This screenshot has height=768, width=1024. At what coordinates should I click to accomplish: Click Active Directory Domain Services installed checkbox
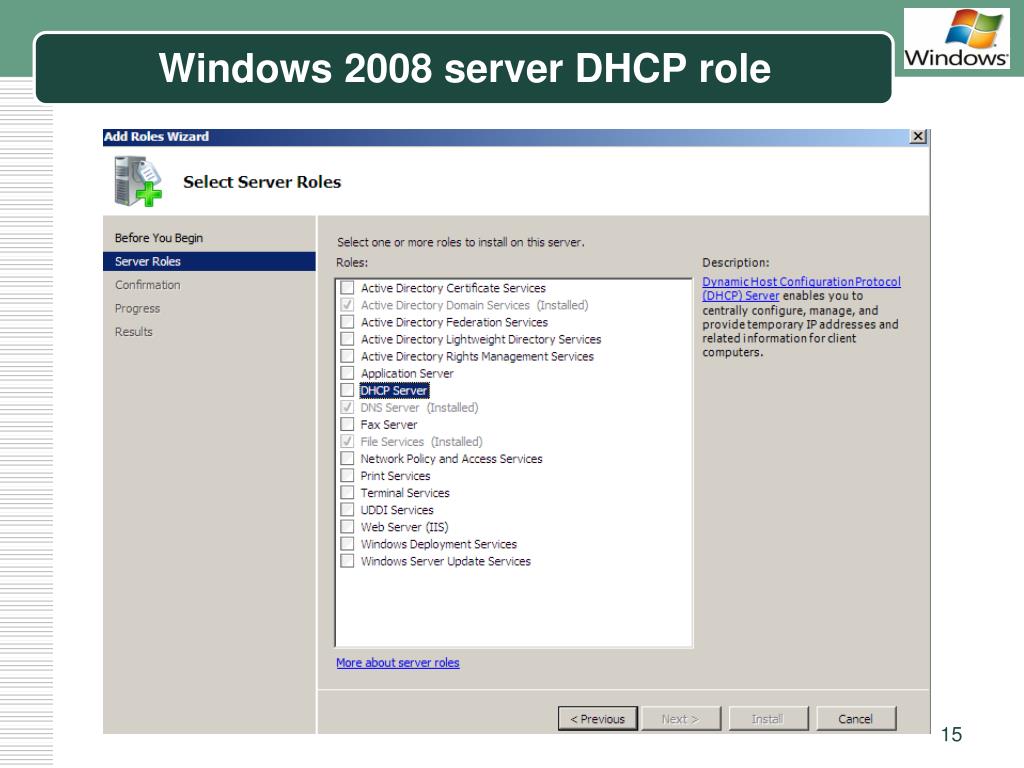click(347, 304)
